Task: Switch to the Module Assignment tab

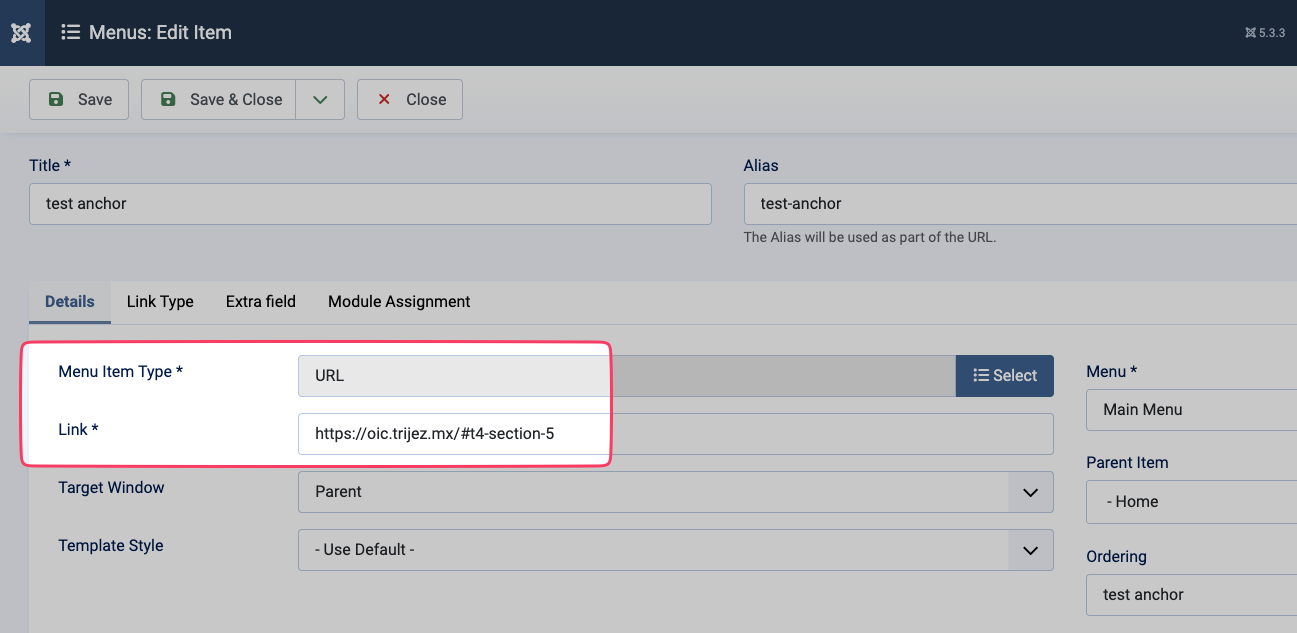Action: (x=399, y=302)
